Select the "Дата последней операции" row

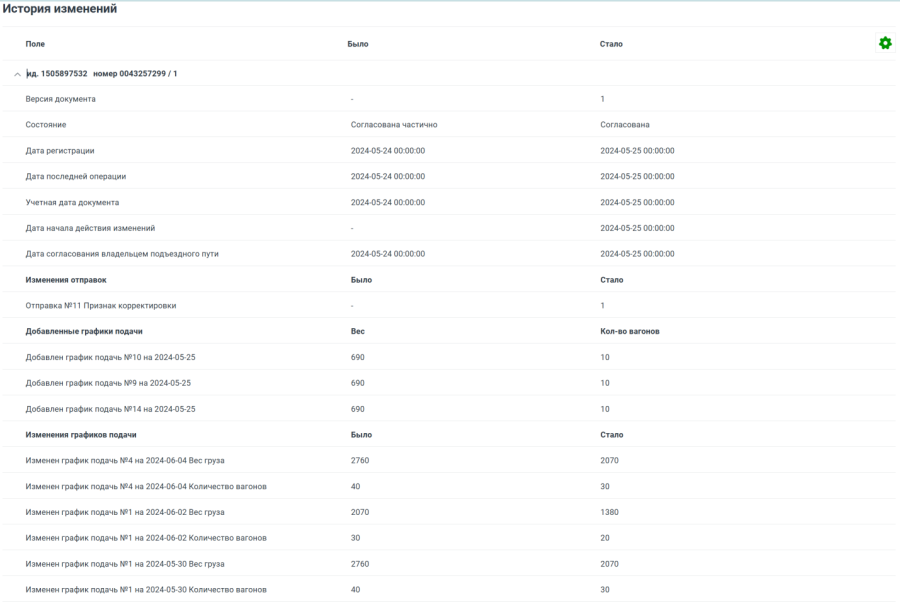click(x=76, y=176)
